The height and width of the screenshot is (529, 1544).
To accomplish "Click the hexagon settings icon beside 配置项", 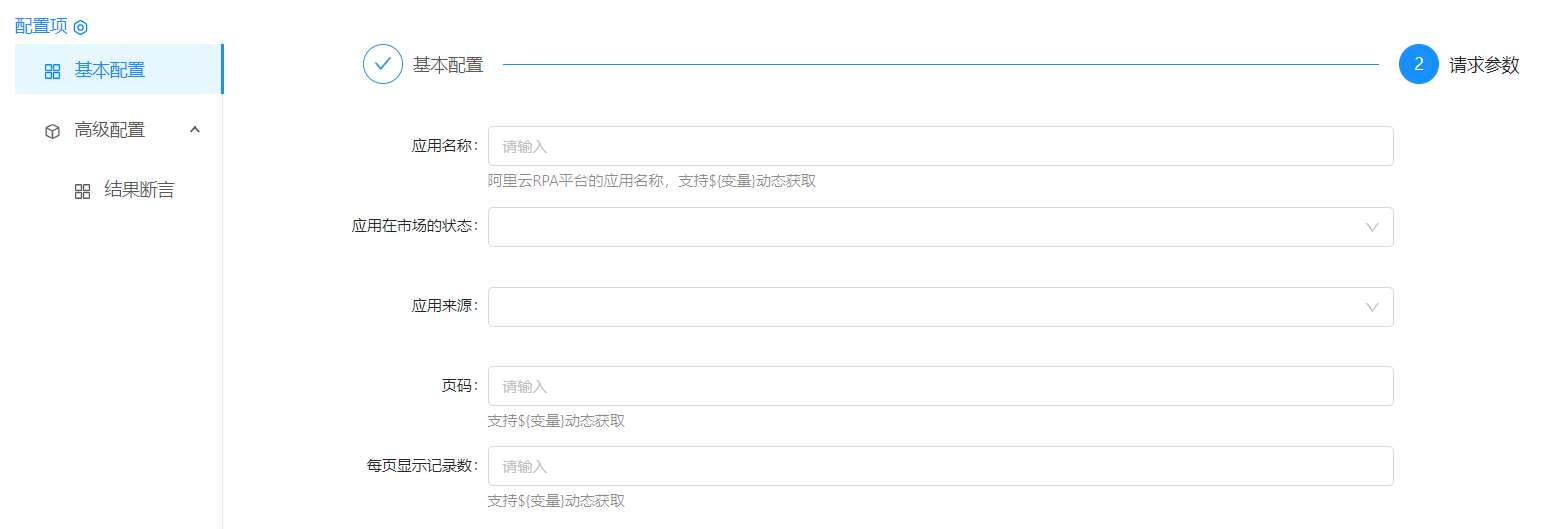I will click(81, 27).
